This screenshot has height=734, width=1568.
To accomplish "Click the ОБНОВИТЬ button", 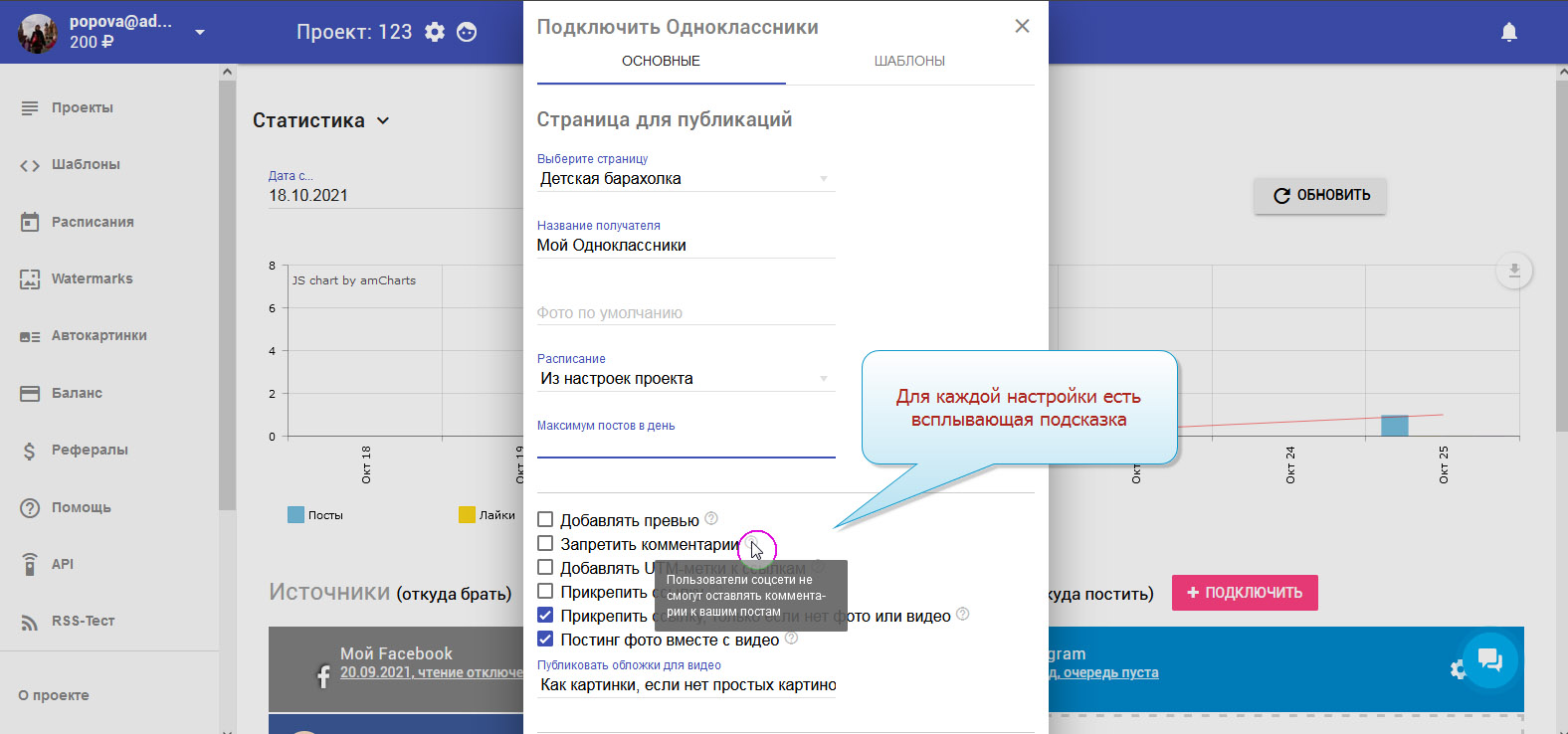I will point(1319,195).
